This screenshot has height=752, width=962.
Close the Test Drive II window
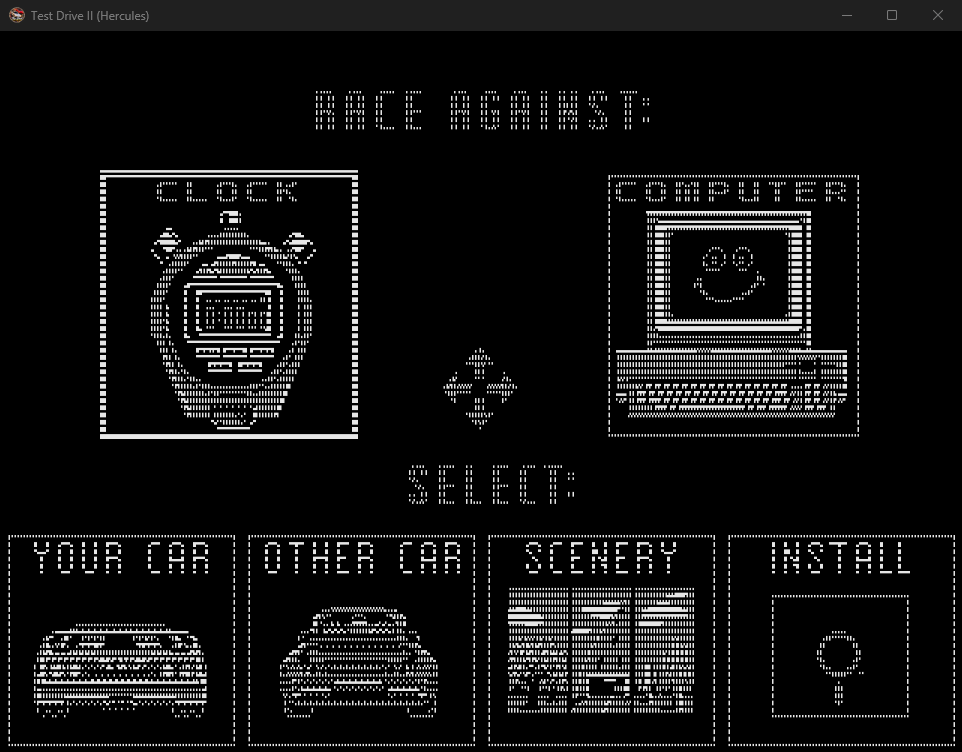click(938, 15)
